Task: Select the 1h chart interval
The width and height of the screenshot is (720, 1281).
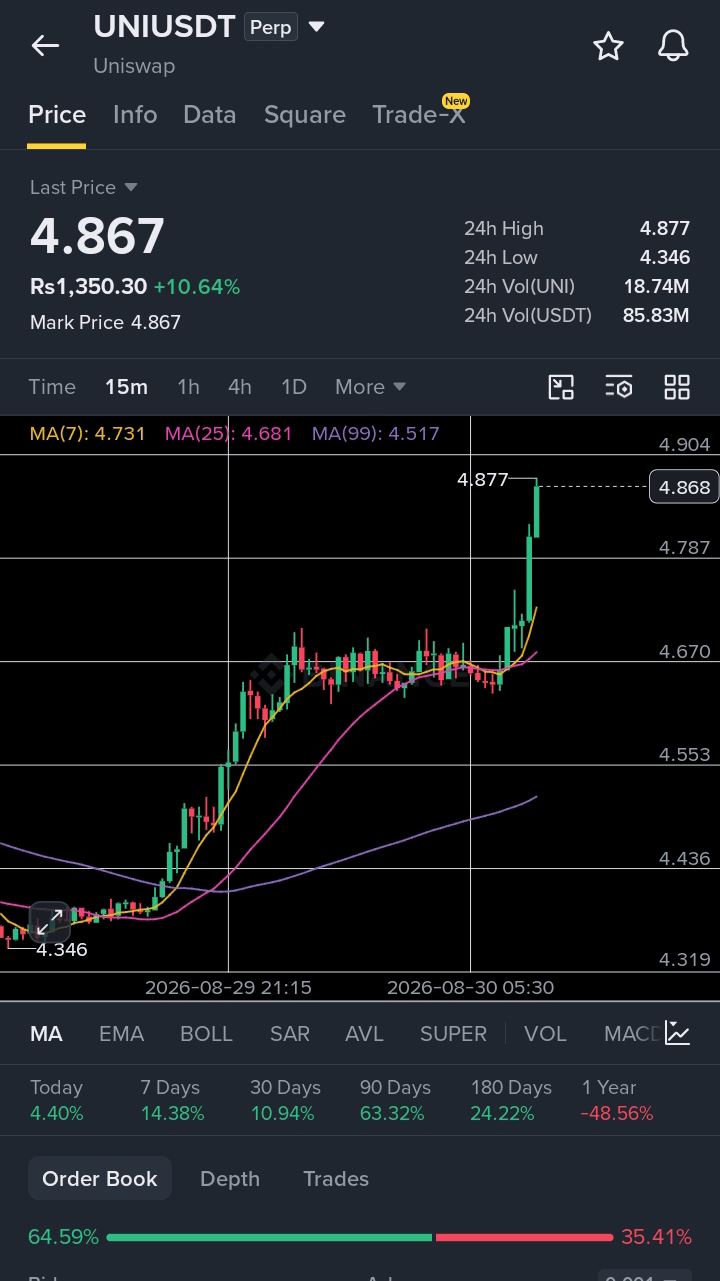Action: pyautogui.click(x=188, y=387)
